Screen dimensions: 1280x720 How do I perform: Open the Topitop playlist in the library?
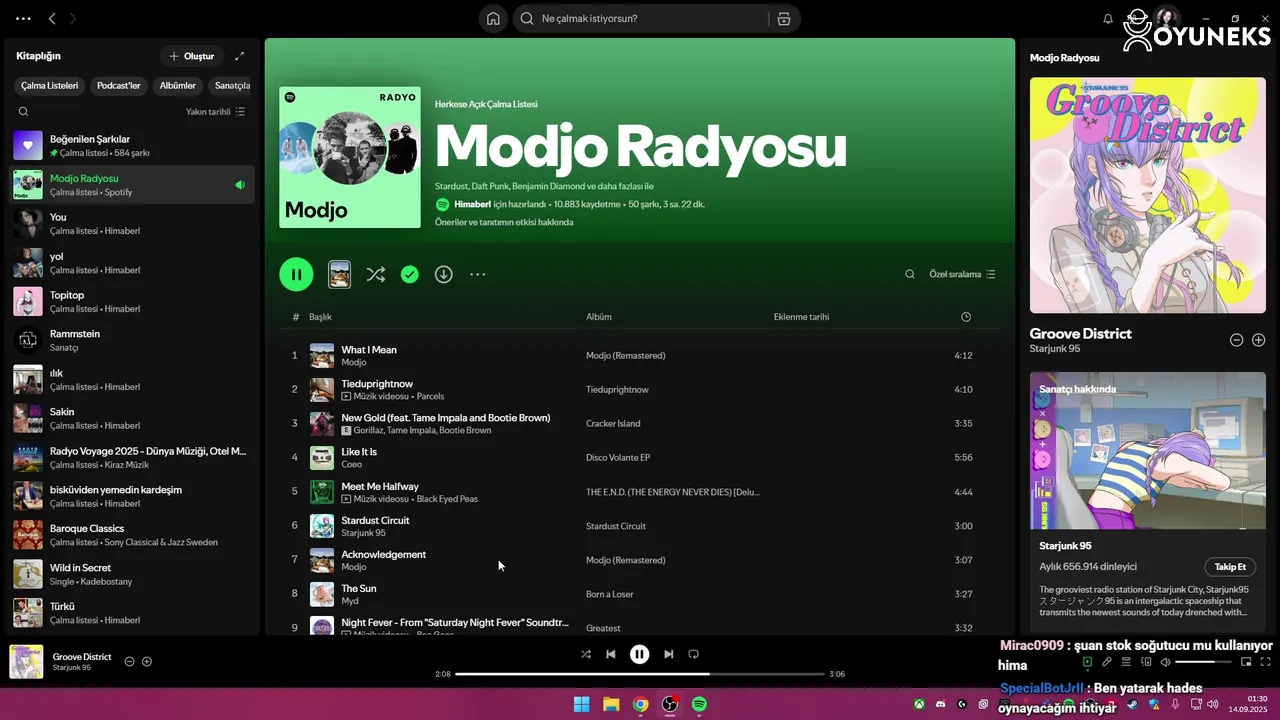[x=133, y=302]
